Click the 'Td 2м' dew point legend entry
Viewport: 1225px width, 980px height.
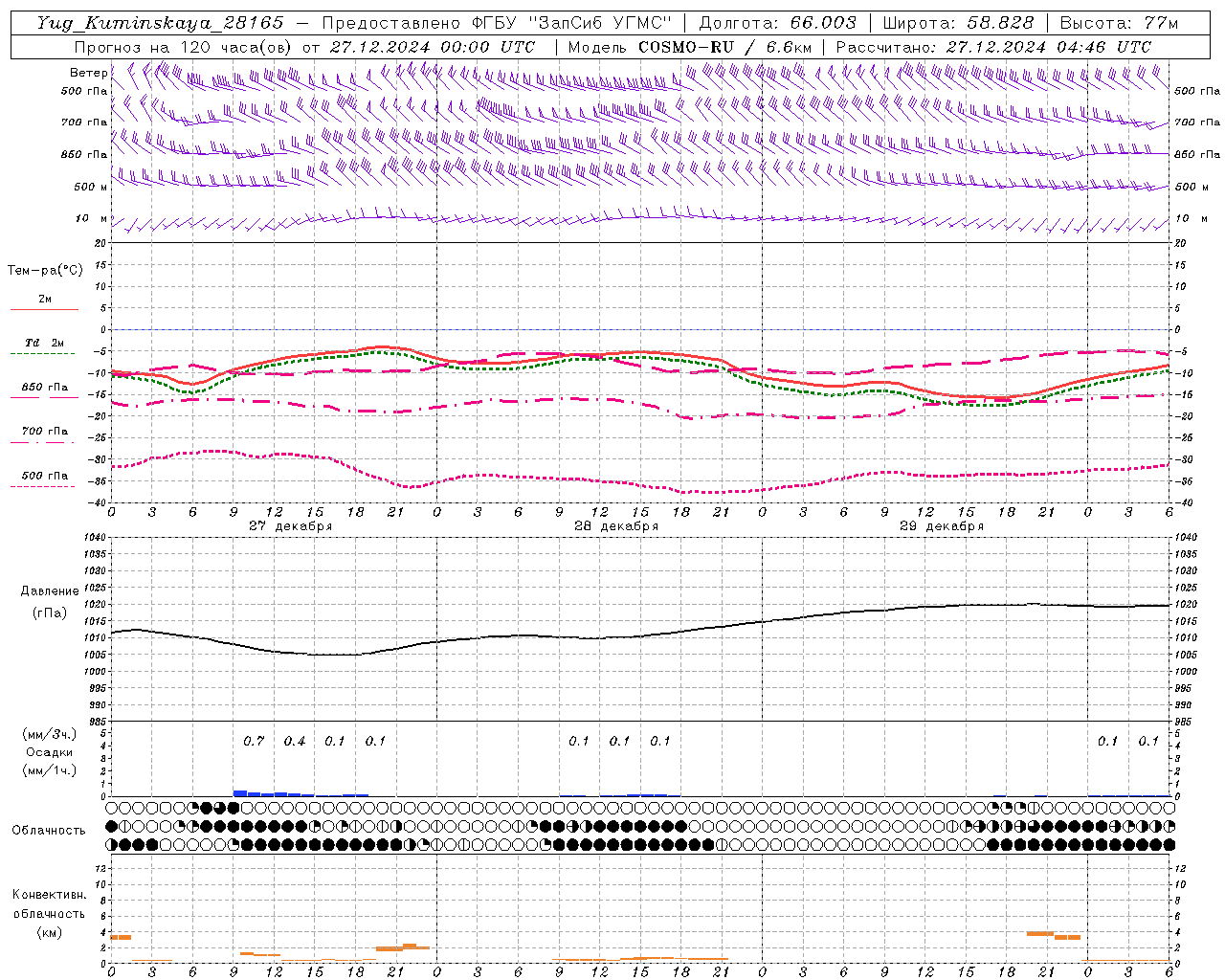(x=45, y=343)
